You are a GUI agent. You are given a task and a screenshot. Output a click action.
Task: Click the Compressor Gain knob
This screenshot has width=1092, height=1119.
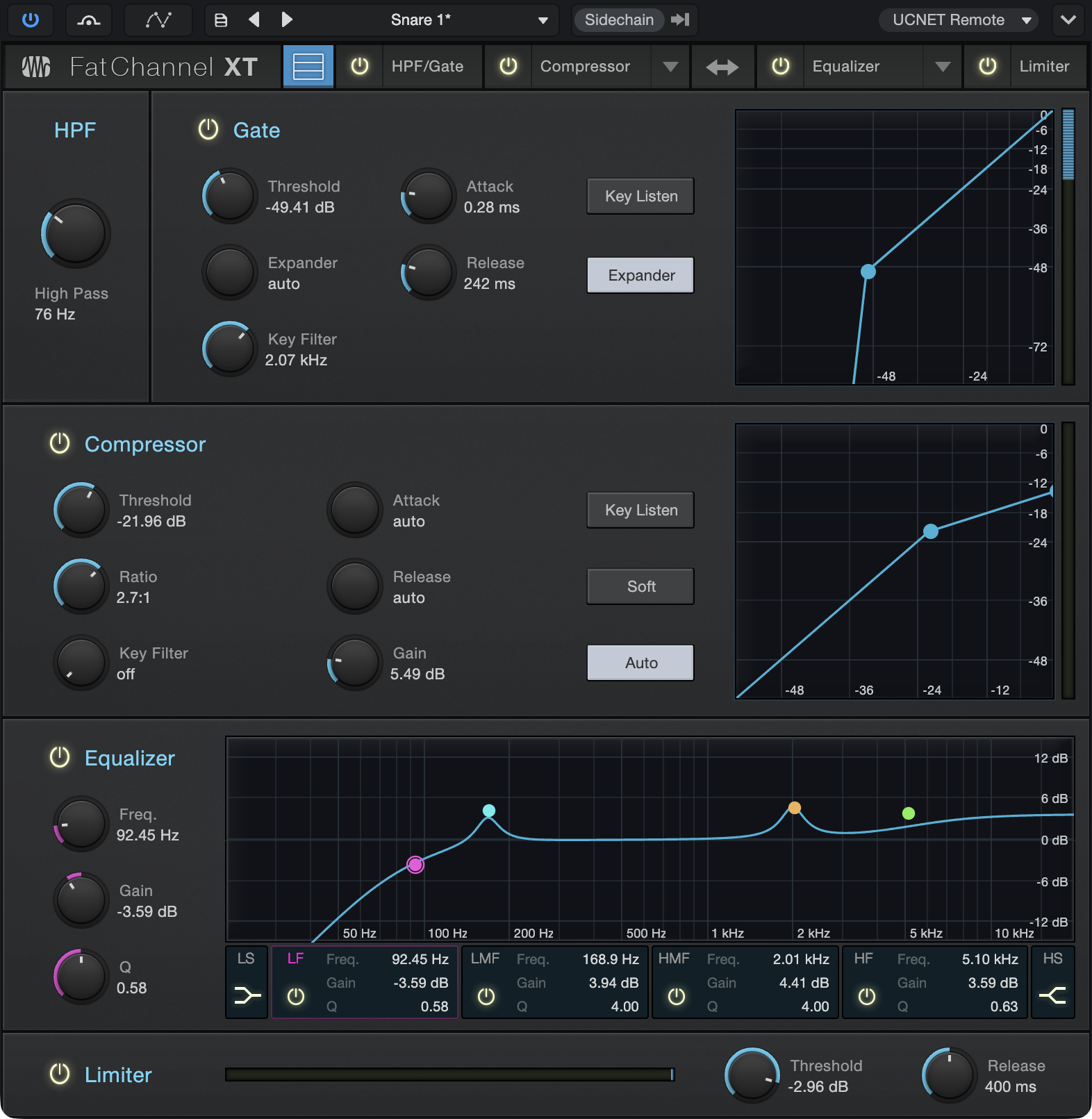tap(355, 663)
